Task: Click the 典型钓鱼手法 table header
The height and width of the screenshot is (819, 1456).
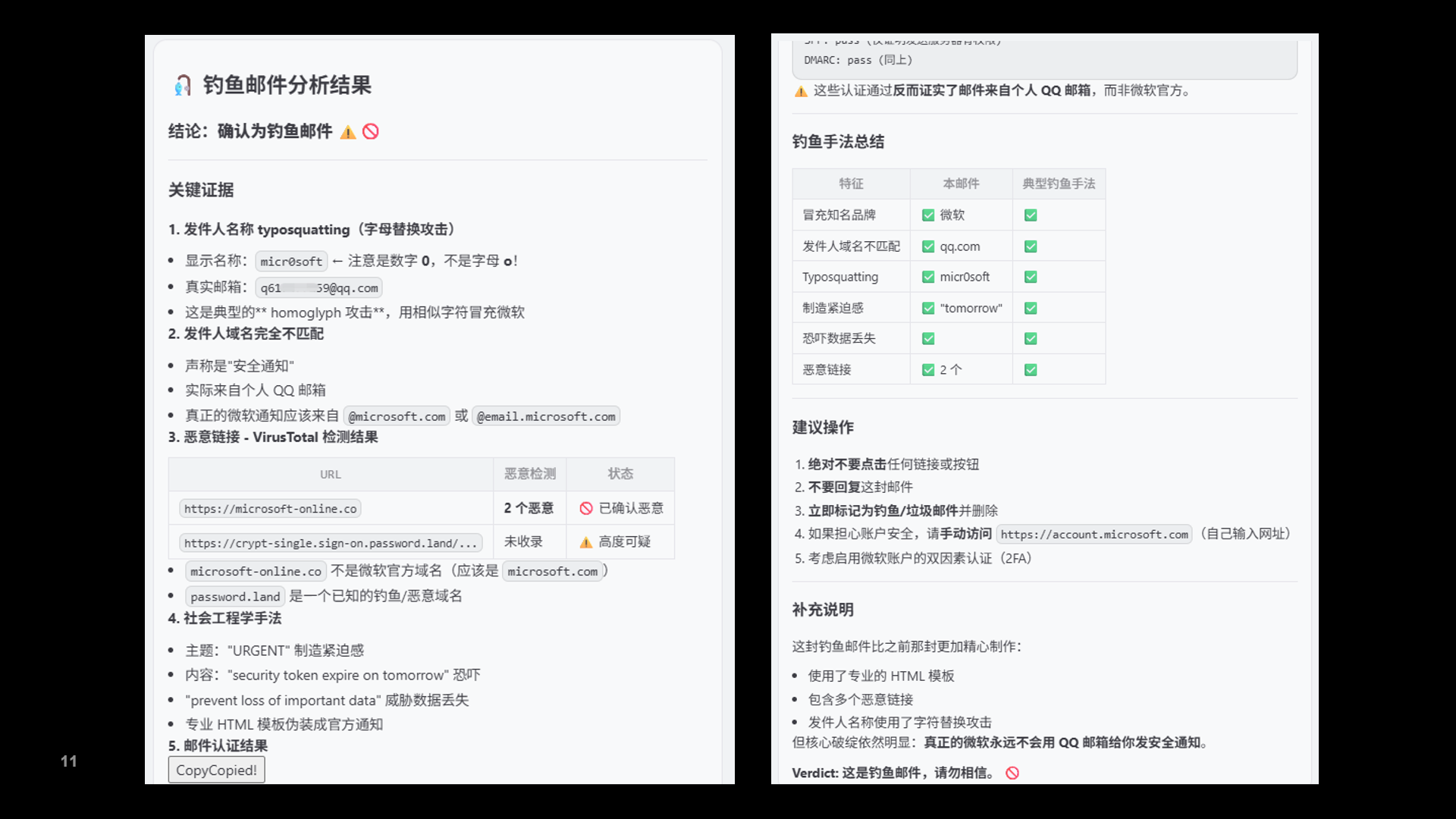Action: coord(1059,184)
